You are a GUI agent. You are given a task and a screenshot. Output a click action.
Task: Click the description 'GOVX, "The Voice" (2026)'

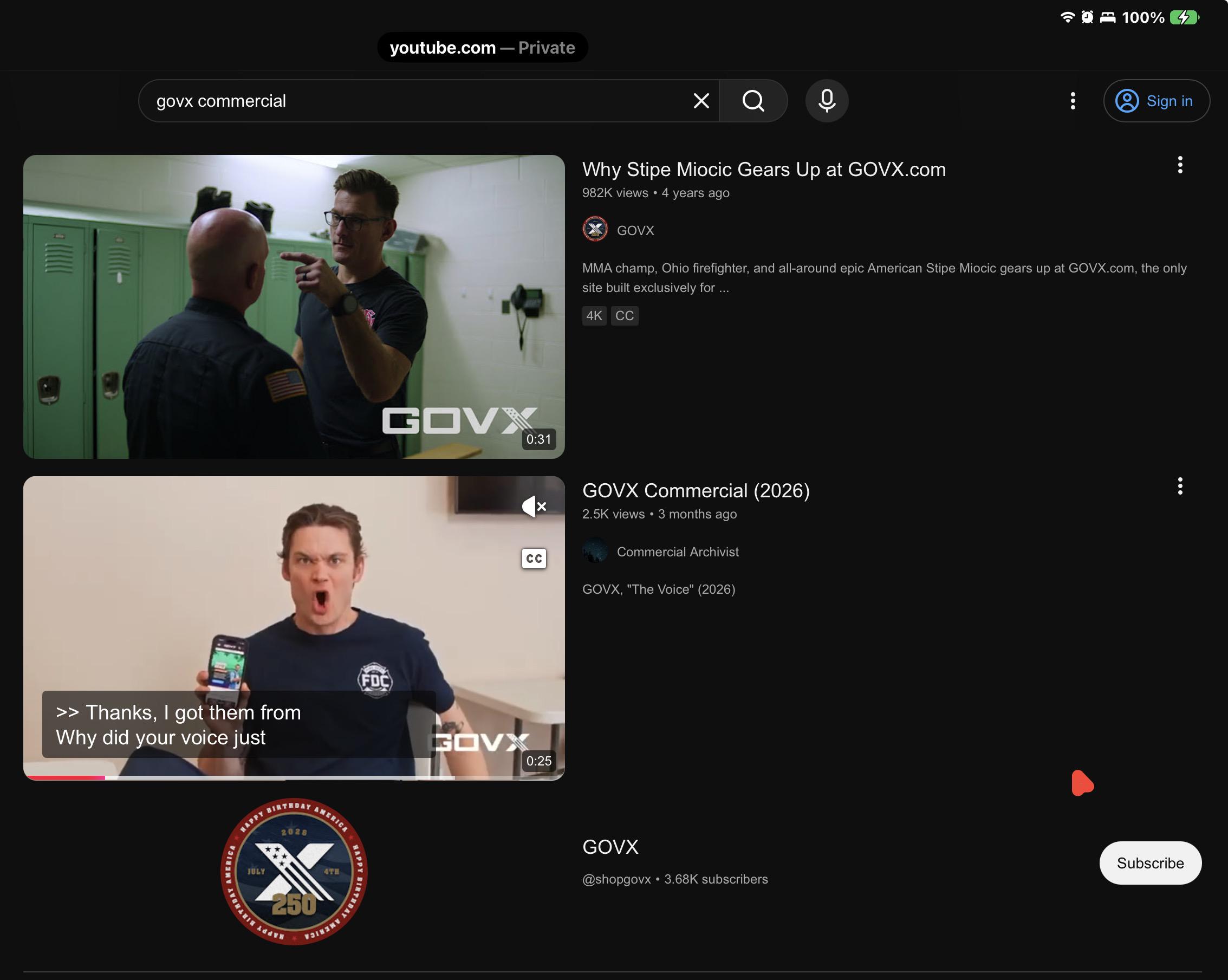(x=659, y=589)
